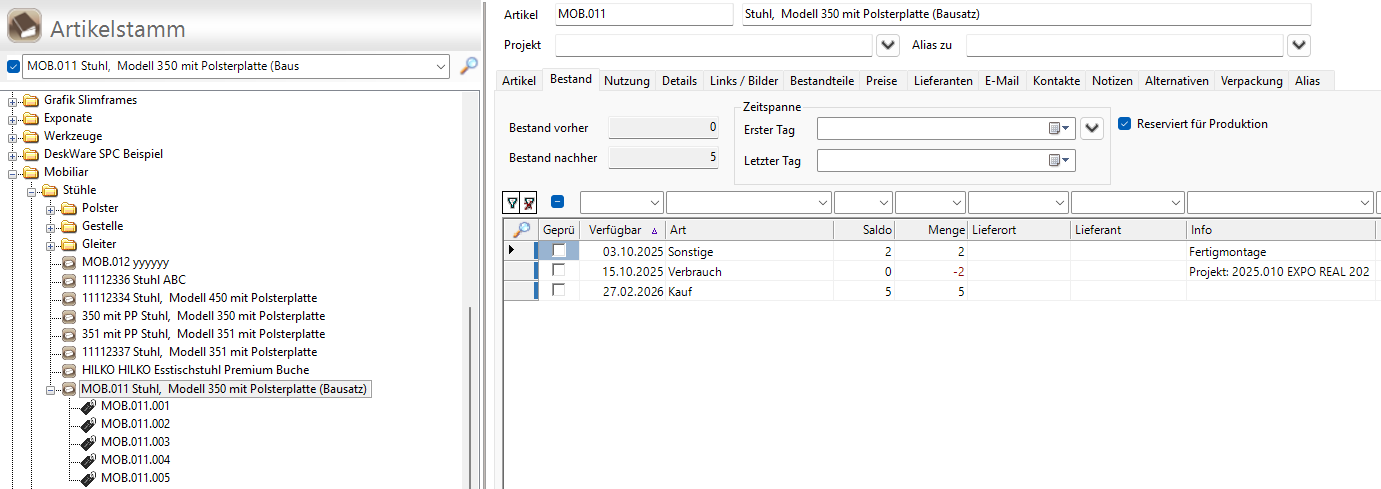Screen dimensions: 1381x489
Task: Click the magnifier icon in grid header corner
Action: (521, 230)
